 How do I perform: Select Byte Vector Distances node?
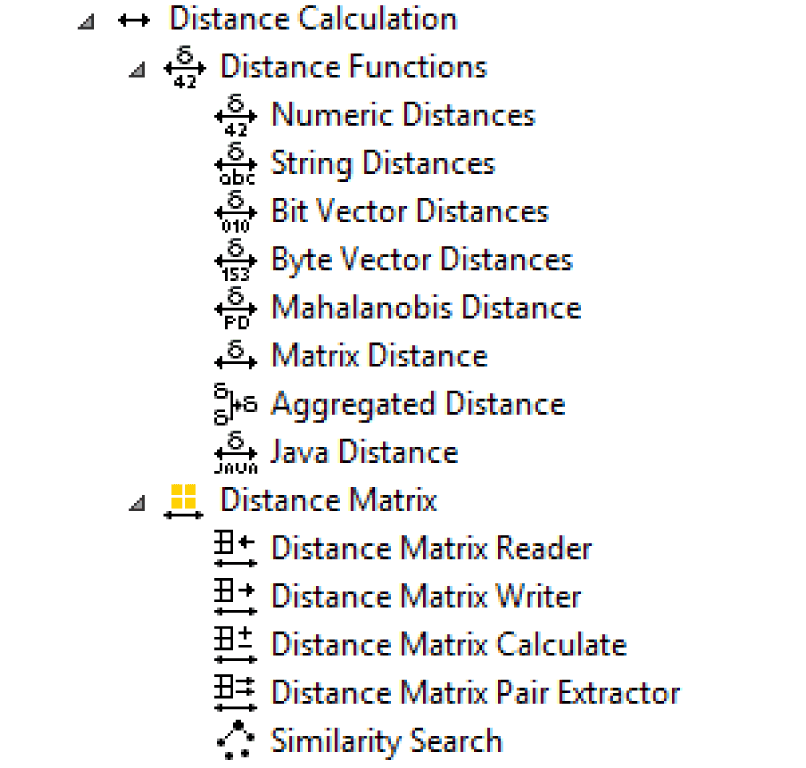421,260
